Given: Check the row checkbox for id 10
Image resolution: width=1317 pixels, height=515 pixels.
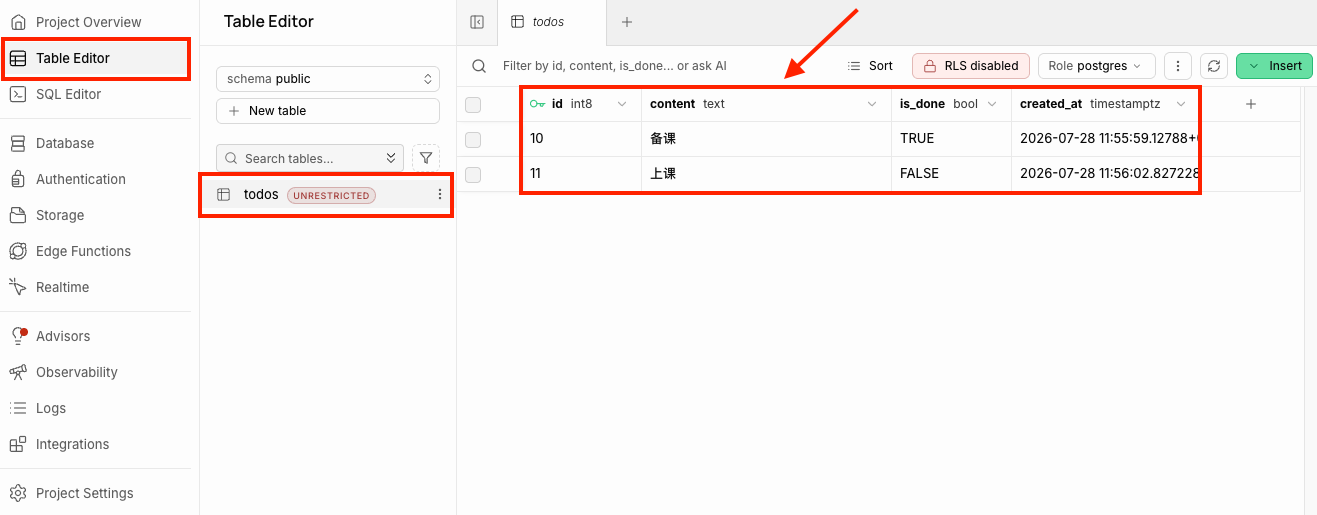Looking at the screenshot, I should (x=473, y=140).
